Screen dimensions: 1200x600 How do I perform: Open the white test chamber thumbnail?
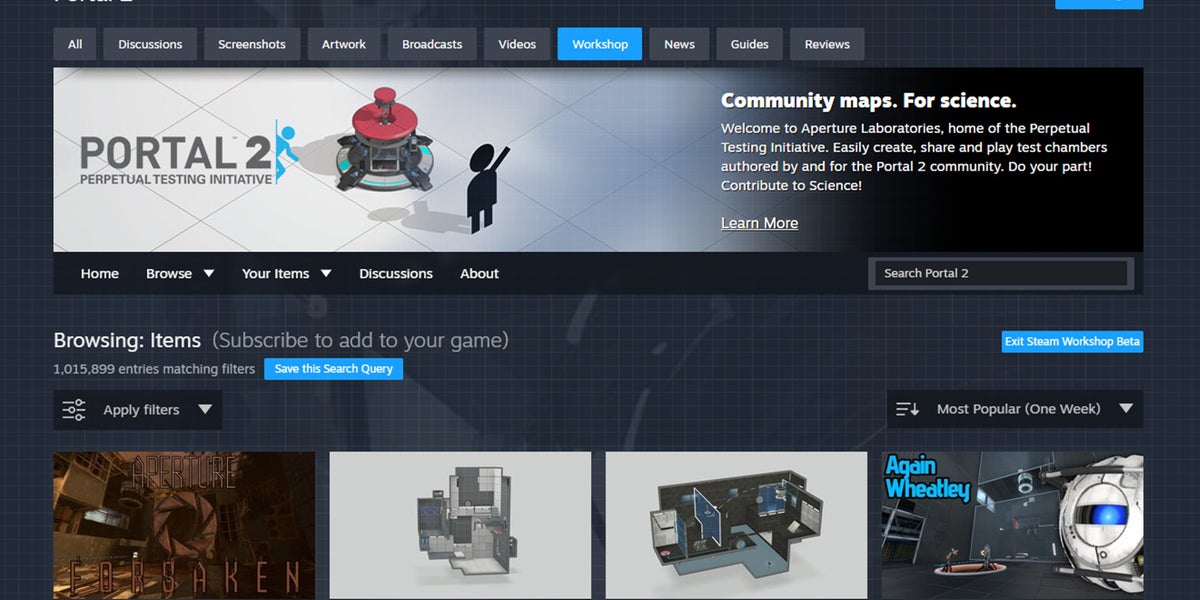click(x=460, y=526)
